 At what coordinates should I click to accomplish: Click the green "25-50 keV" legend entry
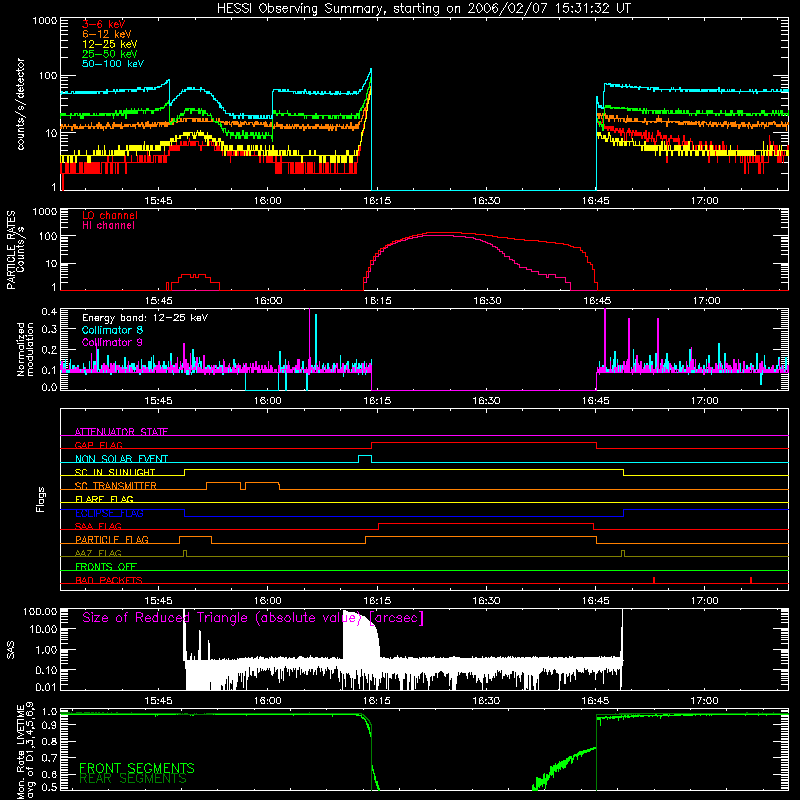(110, 54)
